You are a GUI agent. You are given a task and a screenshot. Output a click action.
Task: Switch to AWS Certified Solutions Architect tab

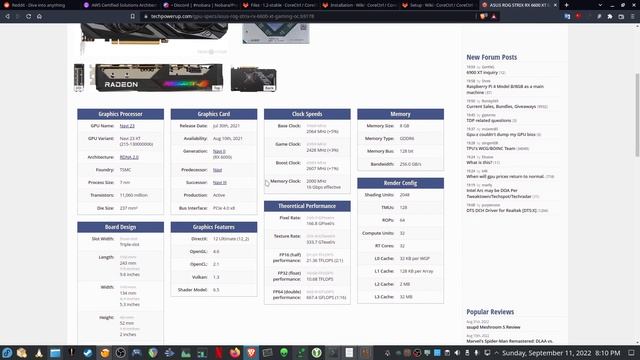click(x=120, y=5)
